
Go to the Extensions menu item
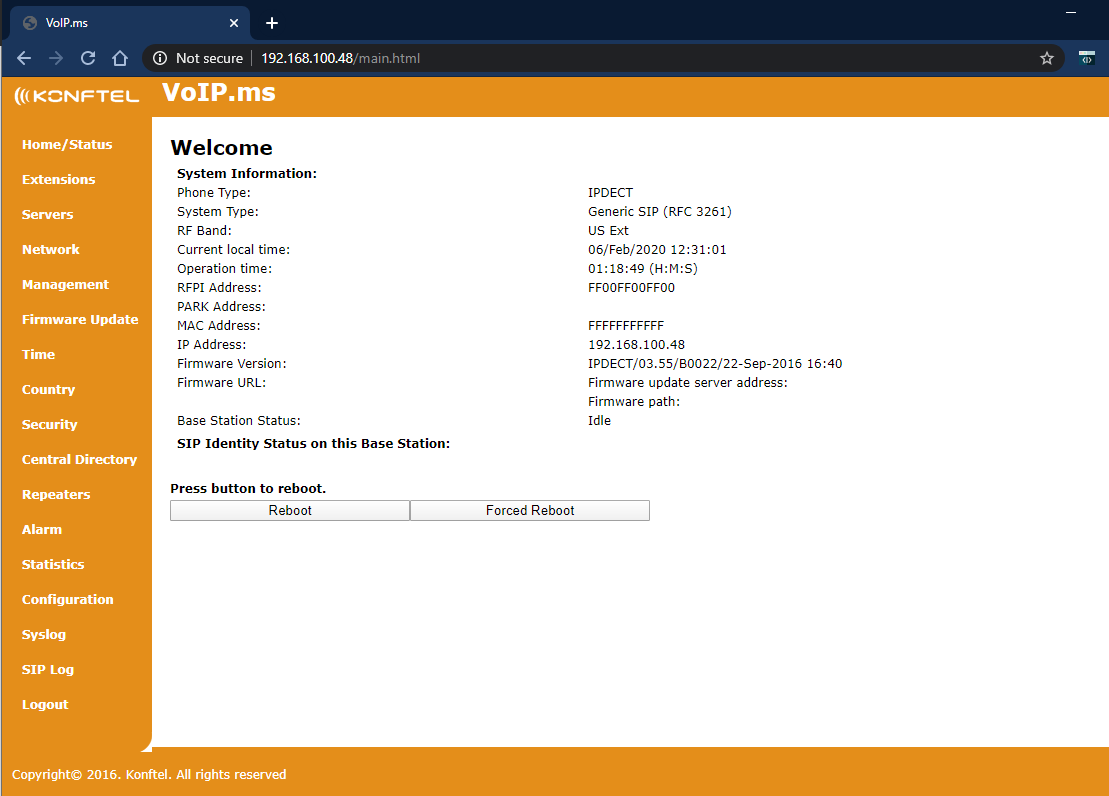click(59, 180)
